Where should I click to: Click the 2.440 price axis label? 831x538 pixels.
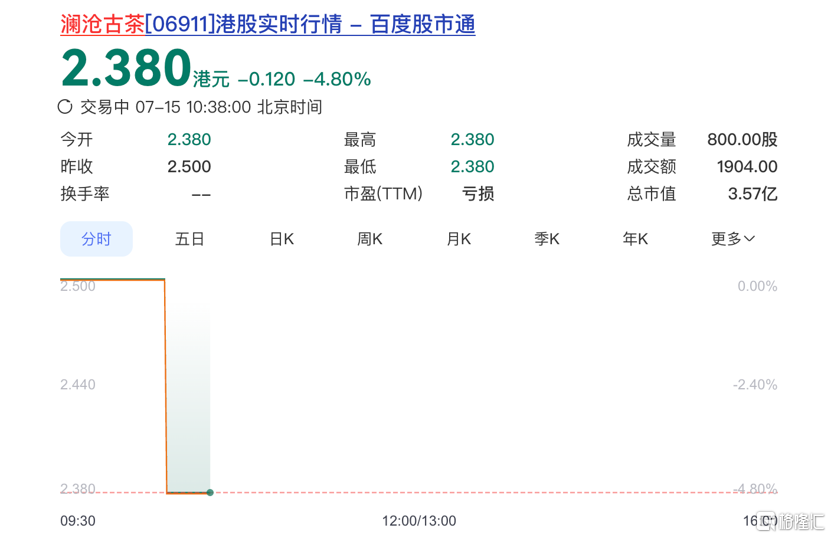click(x=78, y=384)
